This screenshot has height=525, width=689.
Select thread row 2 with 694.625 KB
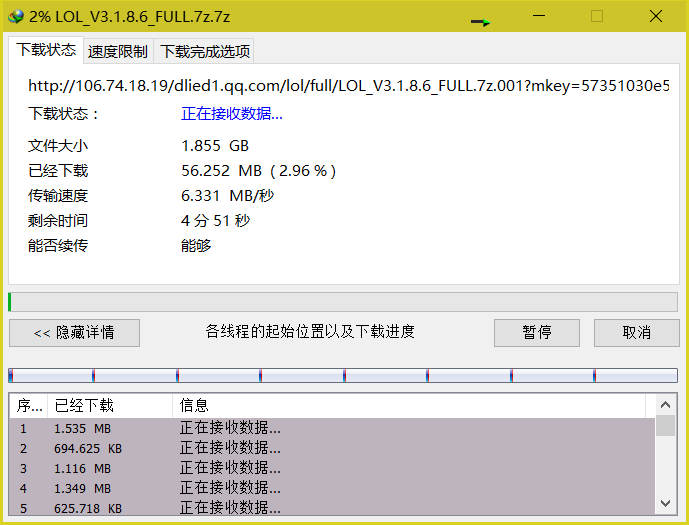(332, 449)
